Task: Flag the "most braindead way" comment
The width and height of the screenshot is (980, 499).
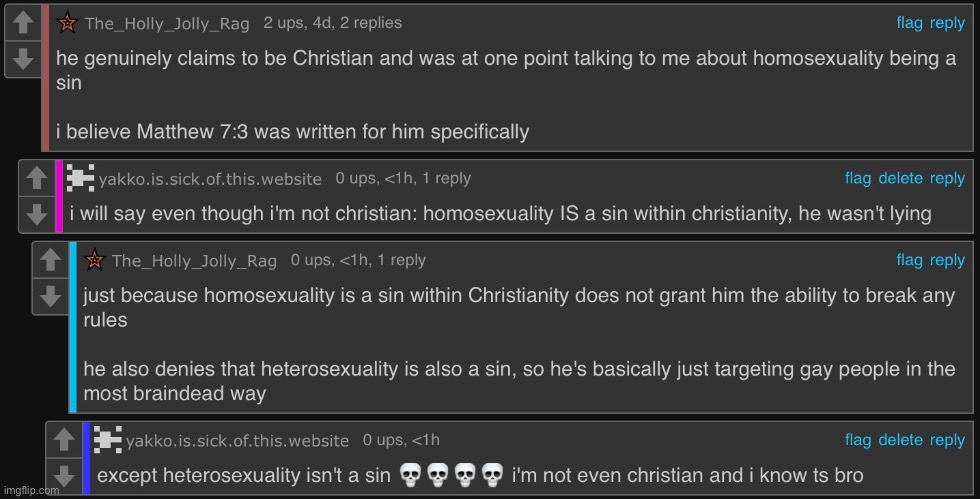Action: tap(909, 260)
